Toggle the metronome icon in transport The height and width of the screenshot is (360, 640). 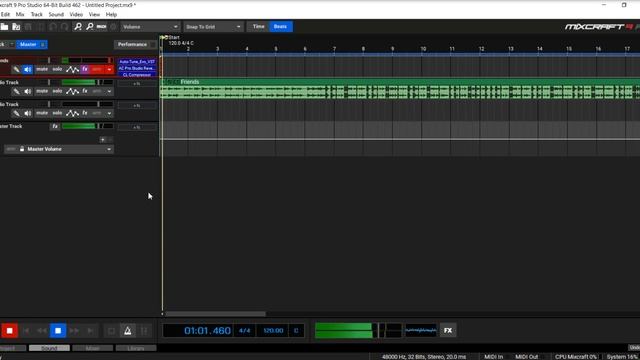click(128, 331)
